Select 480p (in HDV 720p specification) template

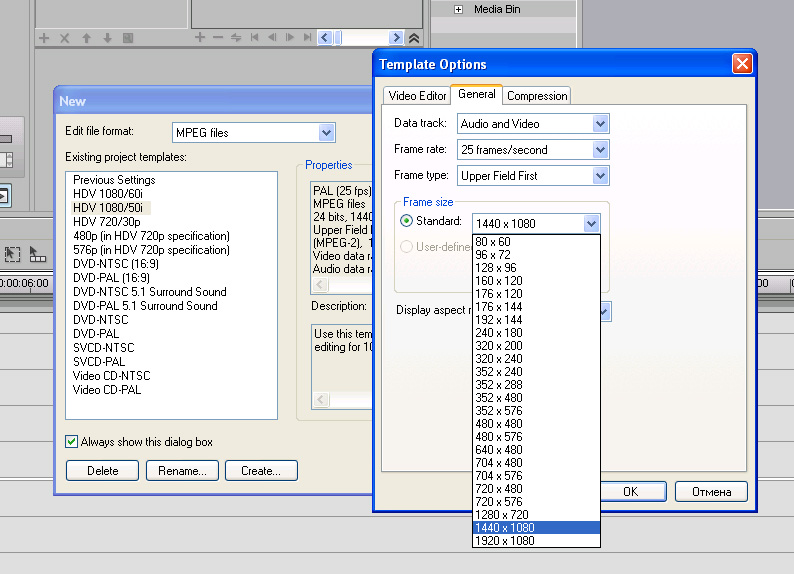point(151,236)
